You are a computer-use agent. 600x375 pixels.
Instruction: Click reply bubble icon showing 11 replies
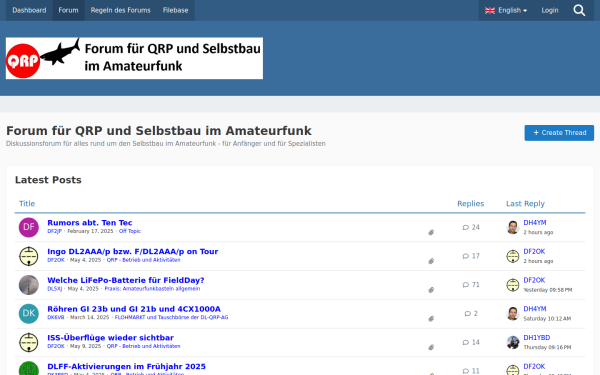pos(466,371)
